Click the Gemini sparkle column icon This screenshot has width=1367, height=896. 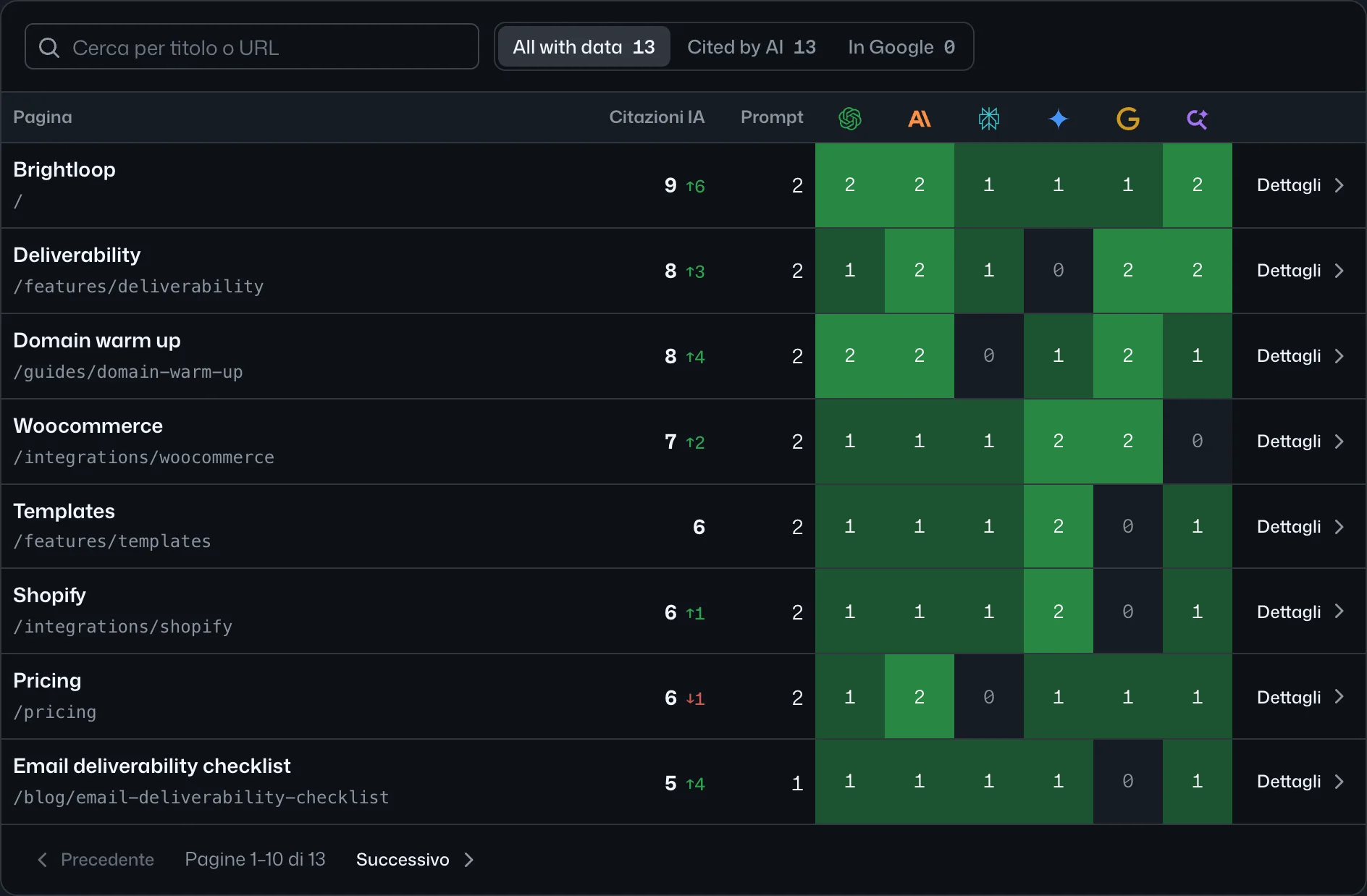coord(1059,118)
